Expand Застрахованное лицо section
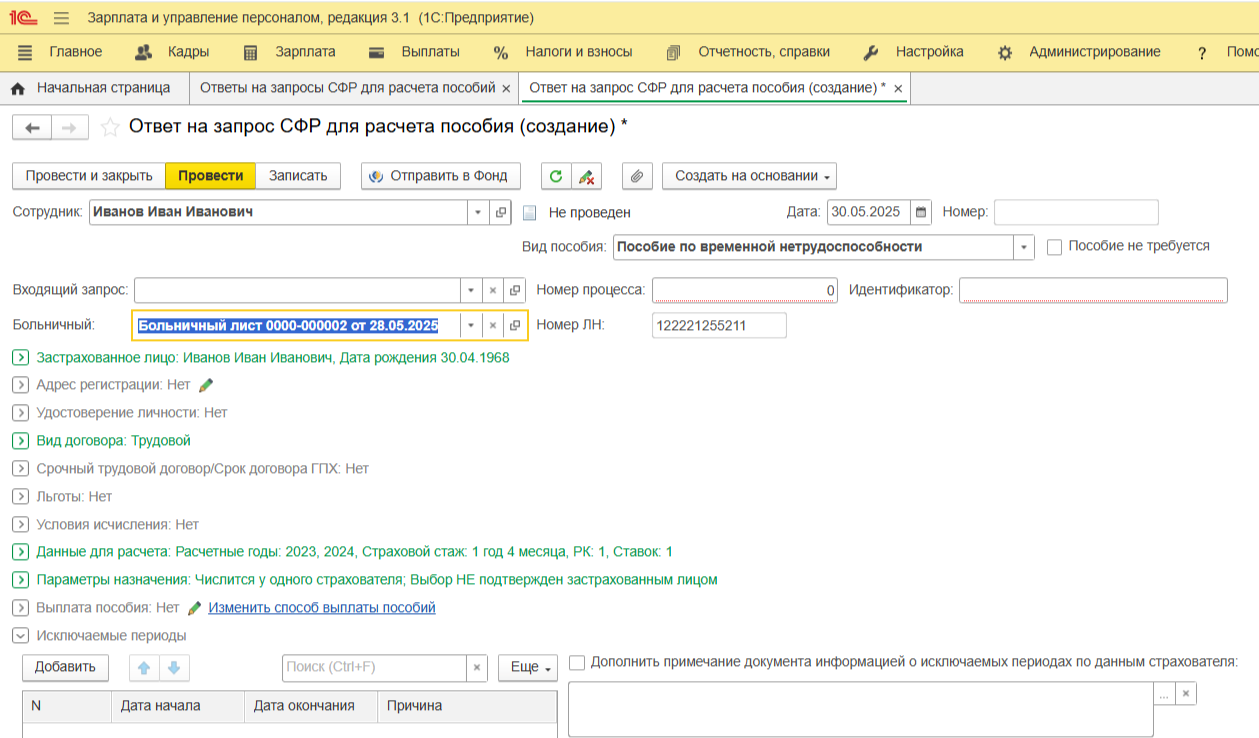Screen dimensions: 1259x738 point(20,357)
